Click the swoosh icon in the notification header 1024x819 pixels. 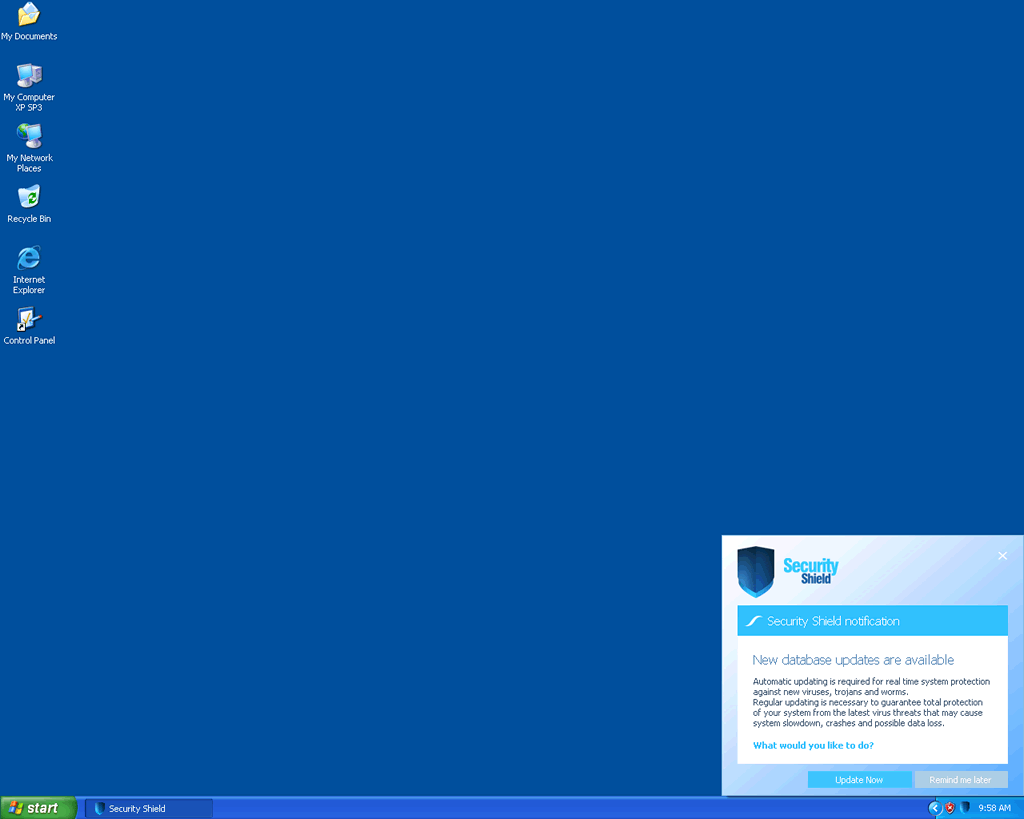(755, 621)
